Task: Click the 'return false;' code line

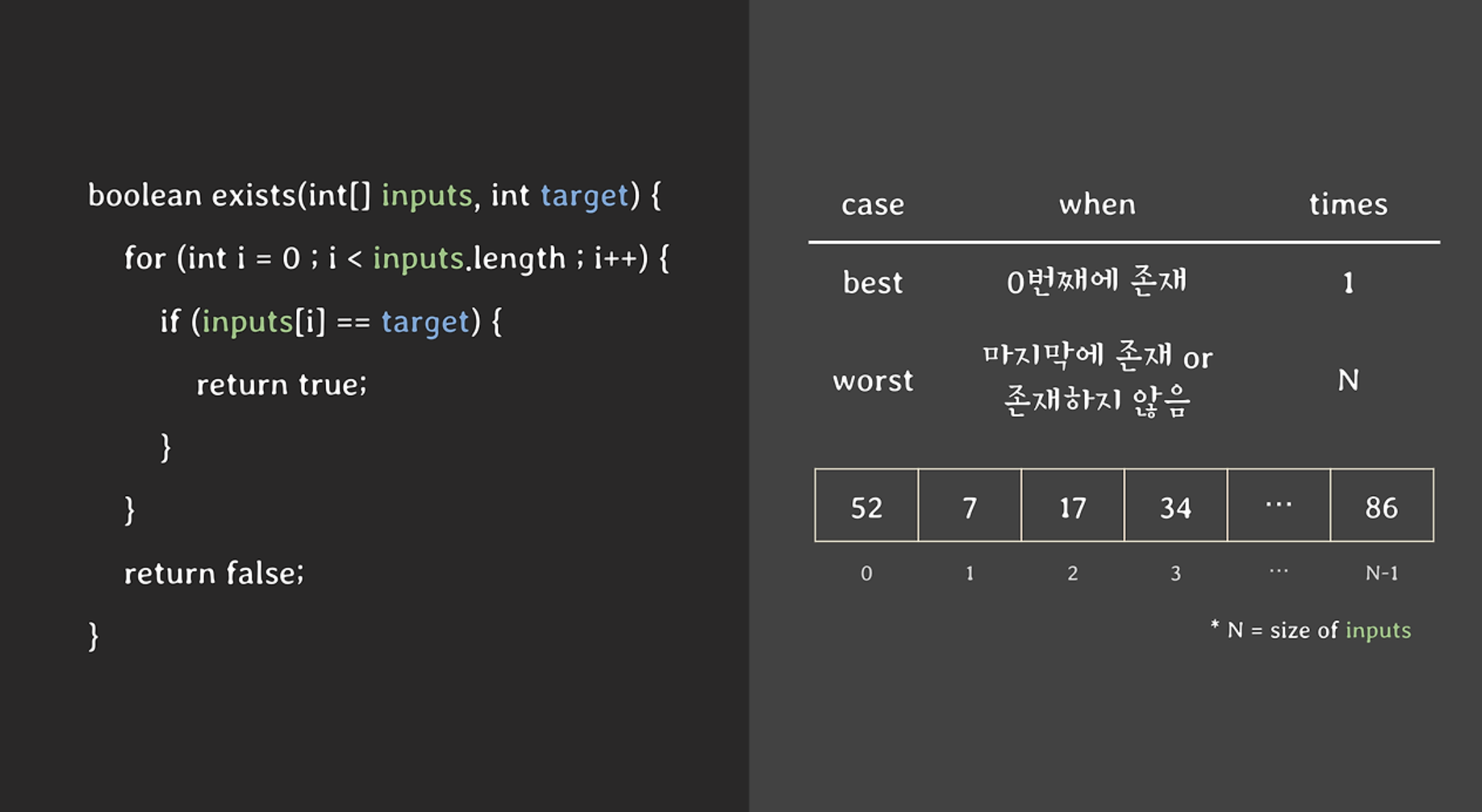Action: tap(214, 573)
